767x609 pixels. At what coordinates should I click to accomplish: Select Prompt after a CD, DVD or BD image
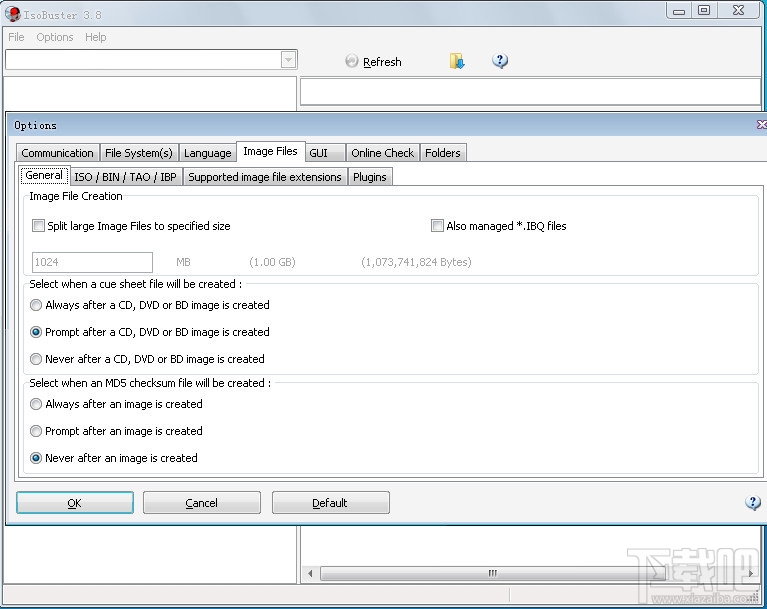36,332
